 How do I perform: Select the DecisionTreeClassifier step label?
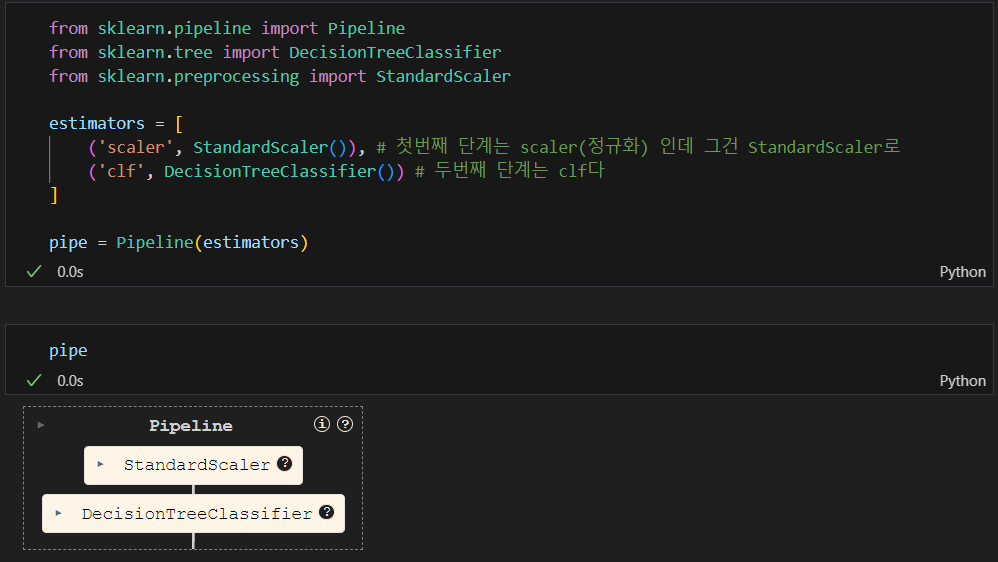[197, 514]
